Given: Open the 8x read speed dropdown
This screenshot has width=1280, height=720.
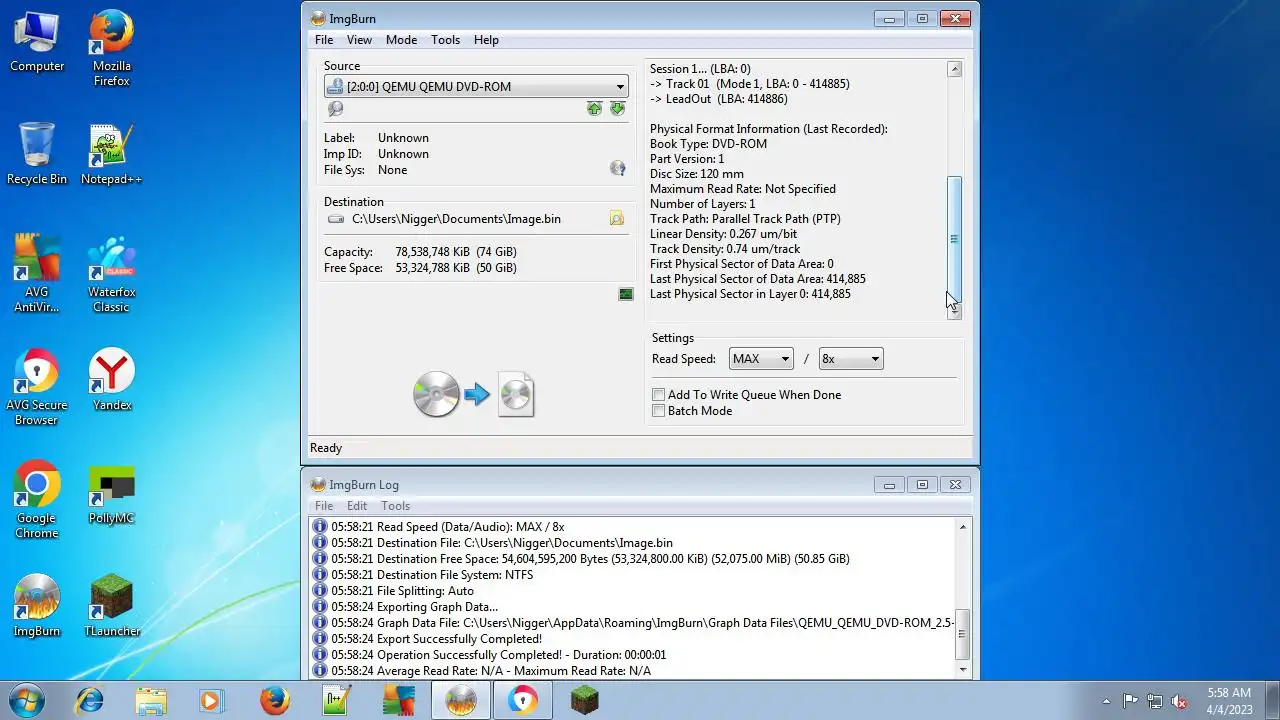Looking at the screenshot, I should pyautogui.click(x=851, y=359).
